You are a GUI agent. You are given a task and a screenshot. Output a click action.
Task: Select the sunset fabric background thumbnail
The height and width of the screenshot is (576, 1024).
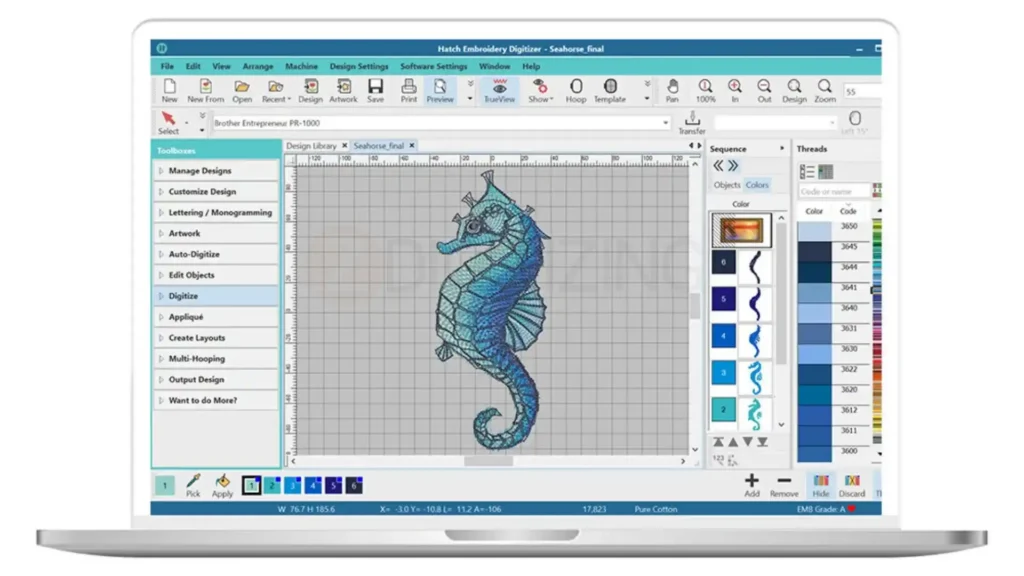741,230
